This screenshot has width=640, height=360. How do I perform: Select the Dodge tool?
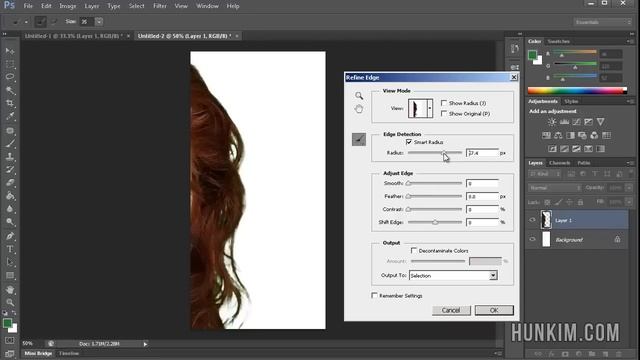pyautogui.click(x=10, y=222)
